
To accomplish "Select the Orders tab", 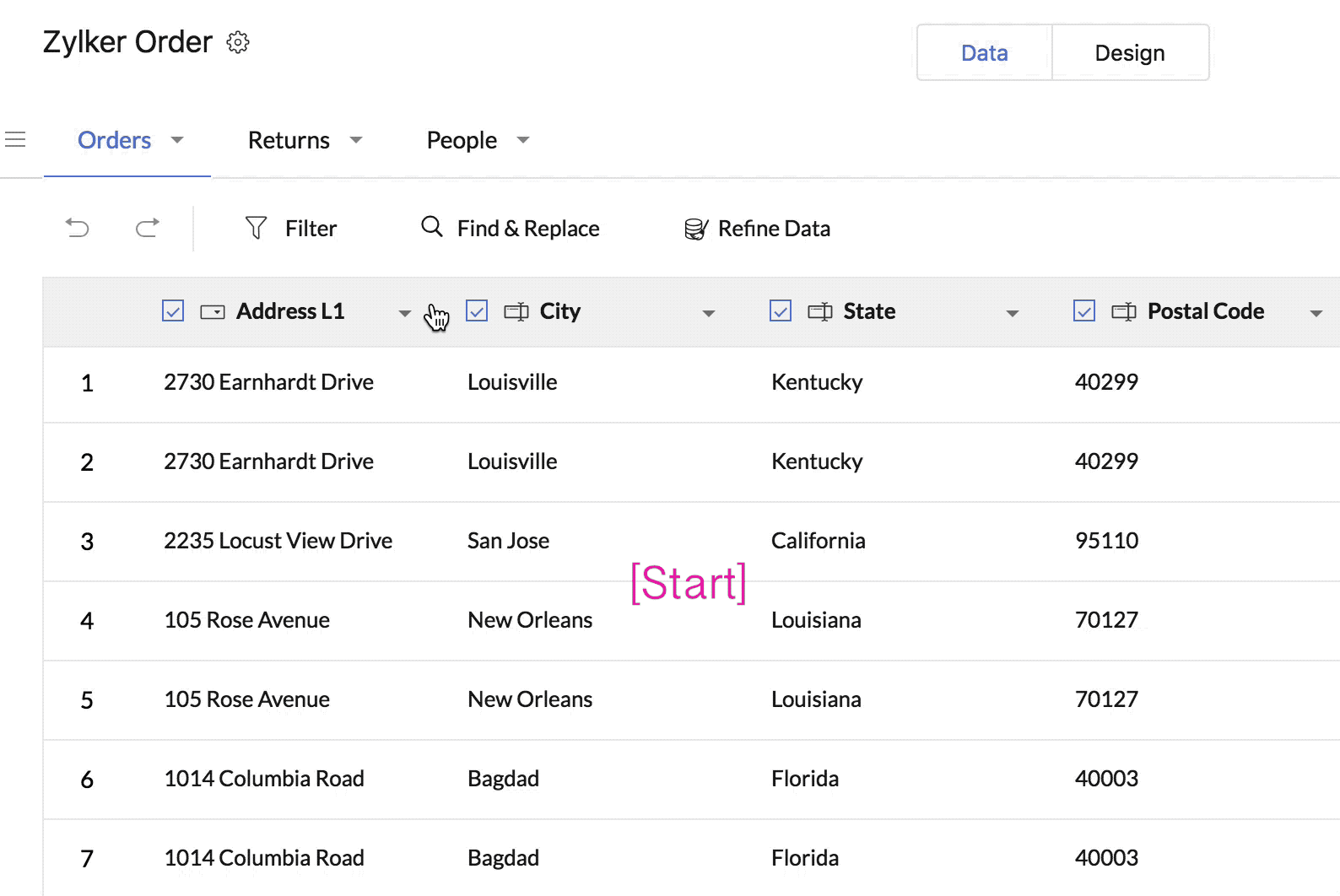I will [x=115, y=140].
